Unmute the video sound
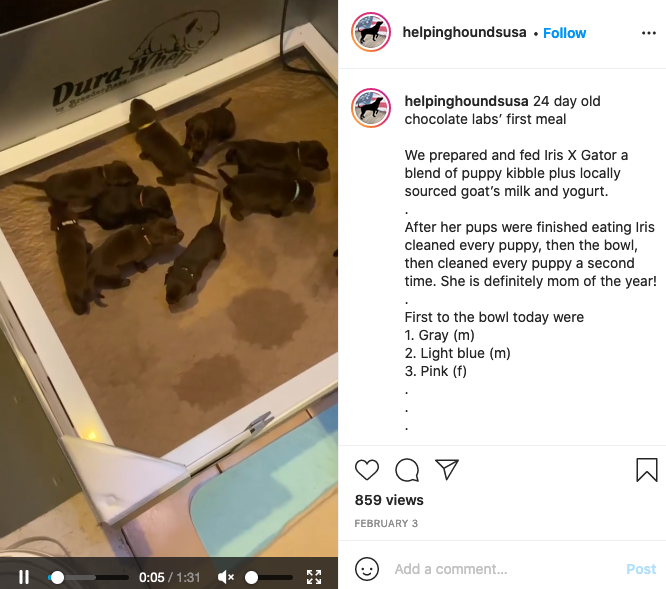Image resolution: width=666 pixels, height=589 pixels. pos(226,577)
